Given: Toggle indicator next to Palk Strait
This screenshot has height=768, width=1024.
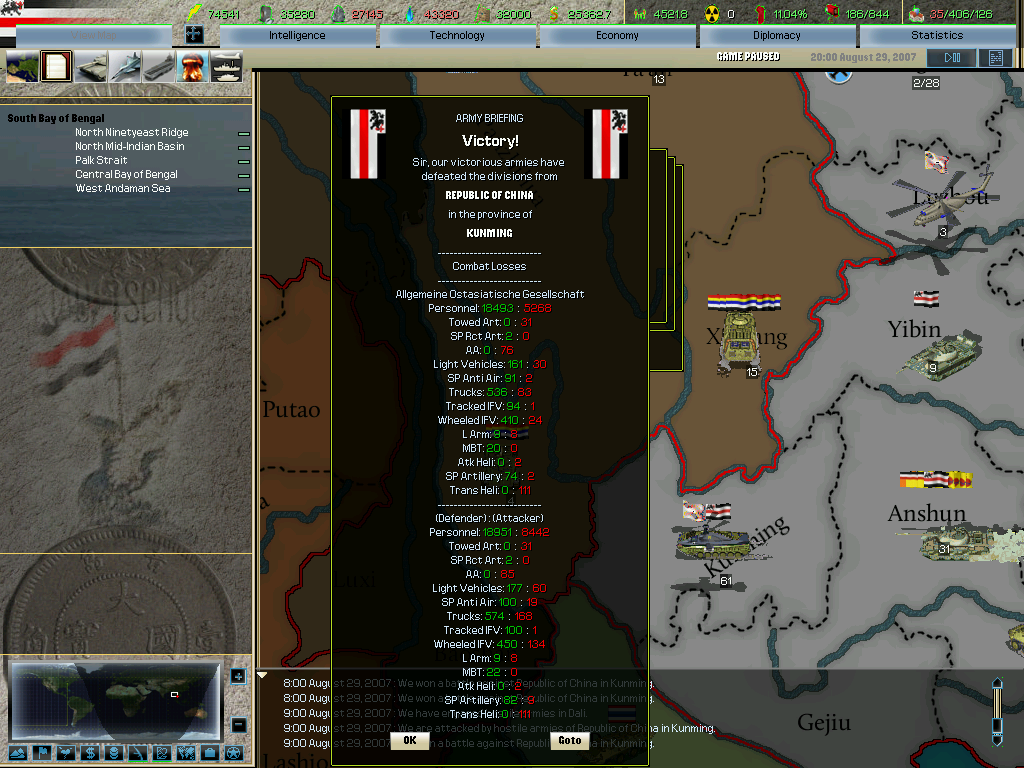Looking at the screenshot, I should click(x=243, y=161).
